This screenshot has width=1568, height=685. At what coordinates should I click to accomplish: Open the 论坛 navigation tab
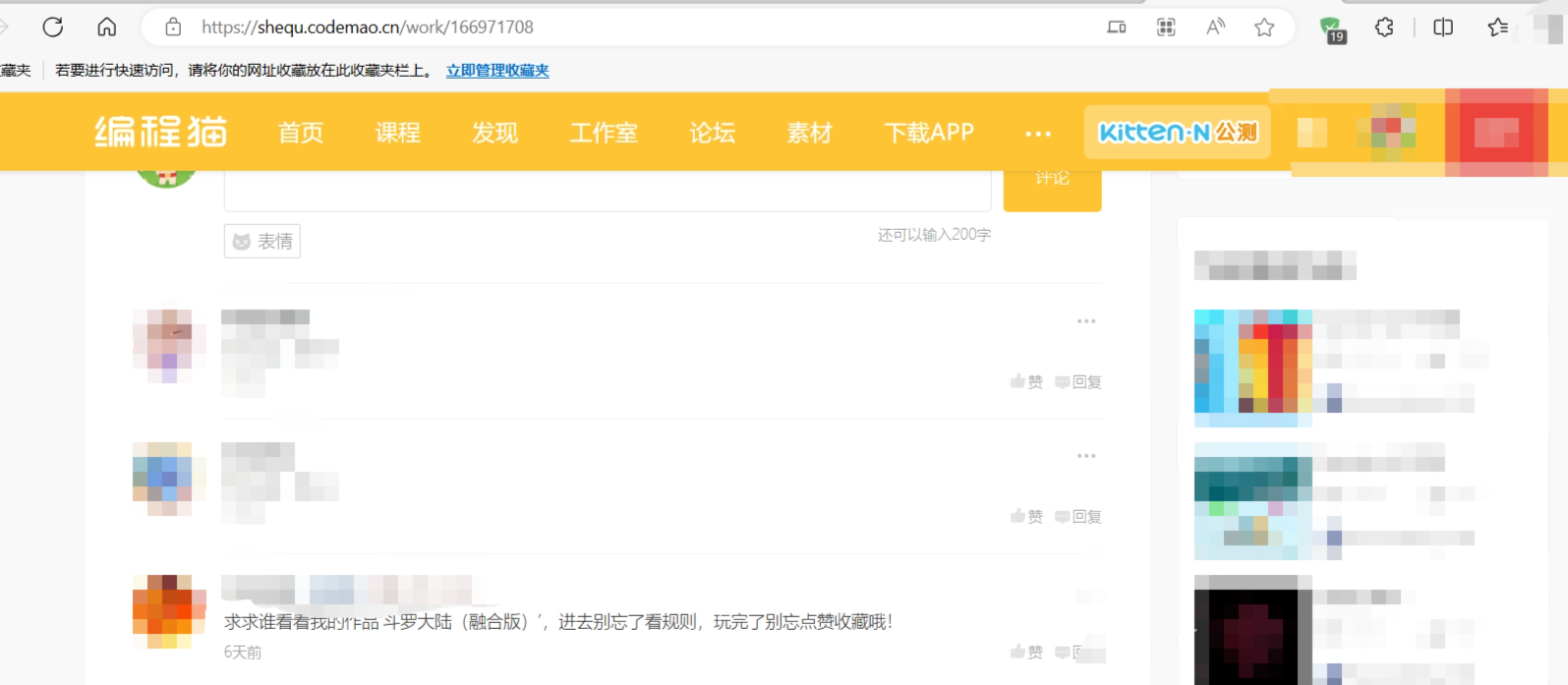712,133
